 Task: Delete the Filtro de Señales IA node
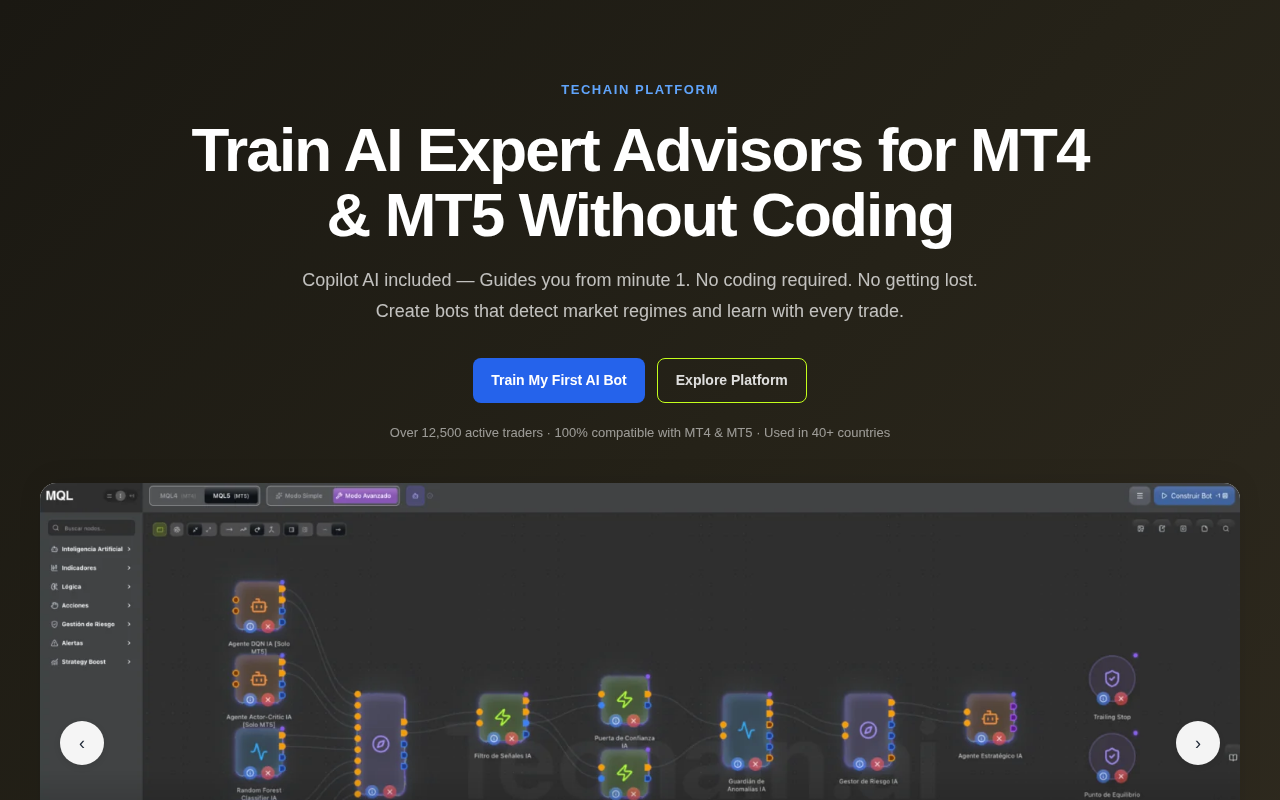(x=512, y=739)
